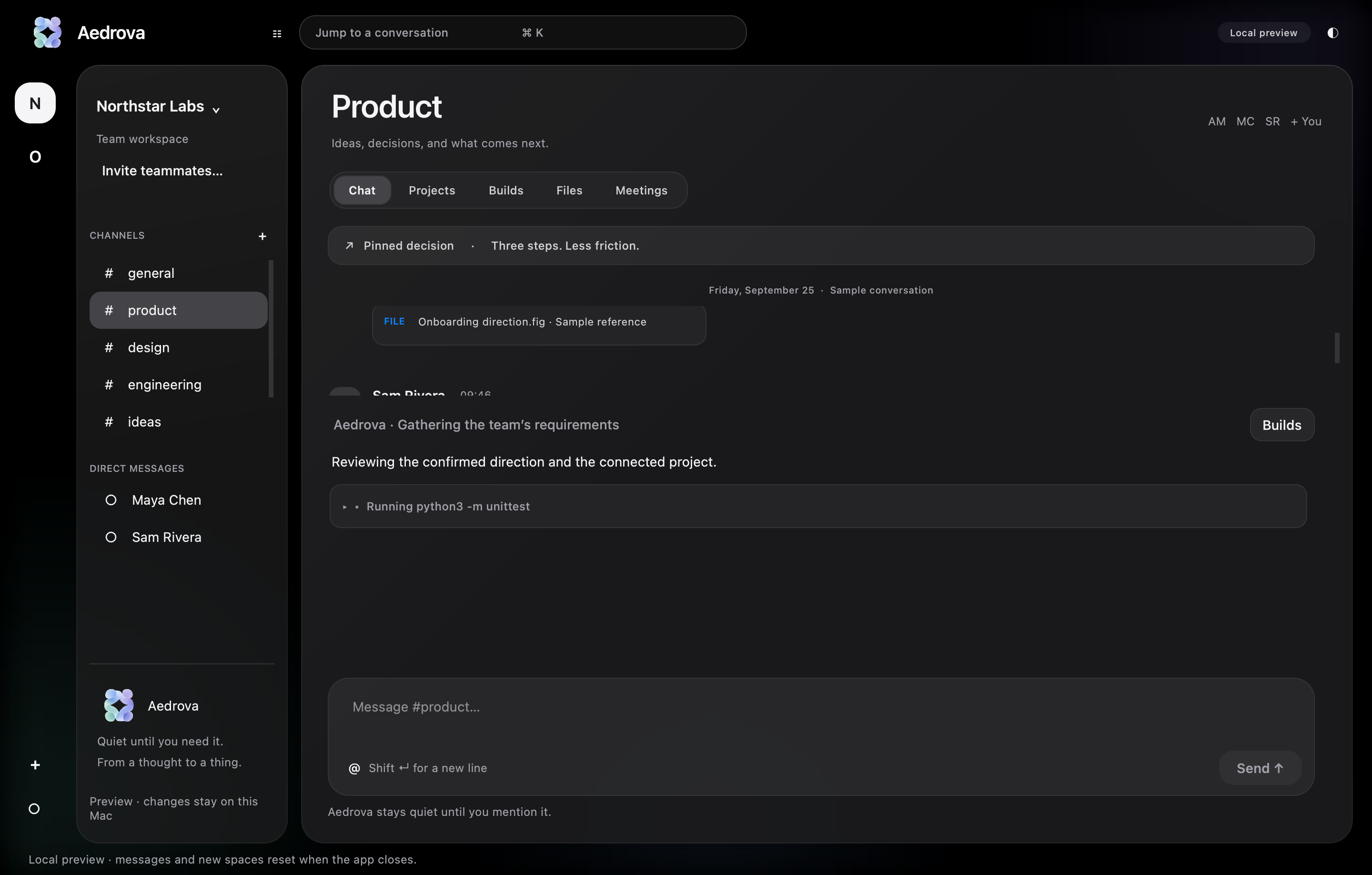The width and height of the screenshot is (1372, 875).
Task: Click the Jump to a conversation search field
Action: [523, 32]
